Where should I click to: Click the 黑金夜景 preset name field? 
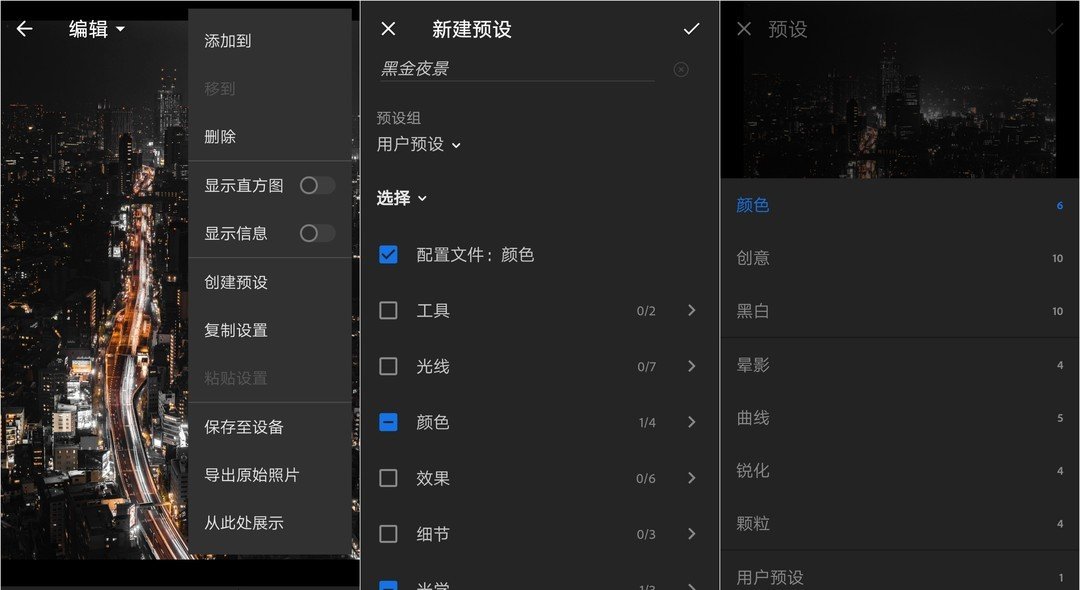515,69
